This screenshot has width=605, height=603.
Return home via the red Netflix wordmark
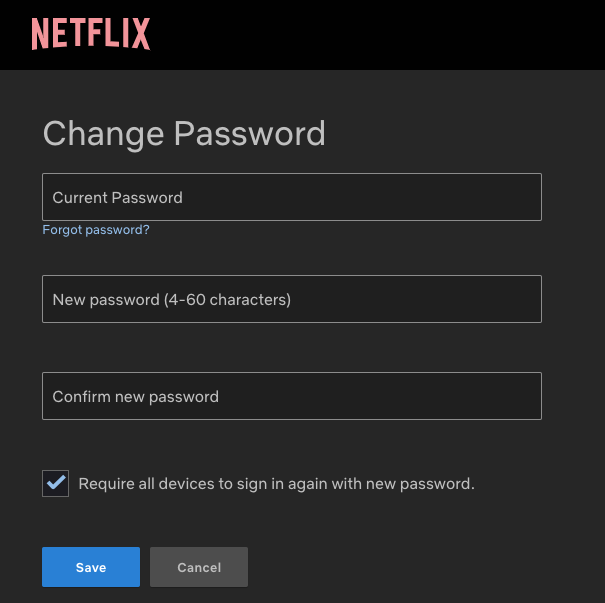(90, 34)
